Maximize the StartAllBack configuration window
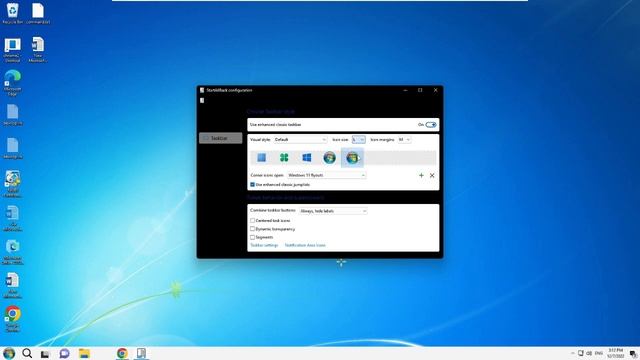 tap(420, 90)
